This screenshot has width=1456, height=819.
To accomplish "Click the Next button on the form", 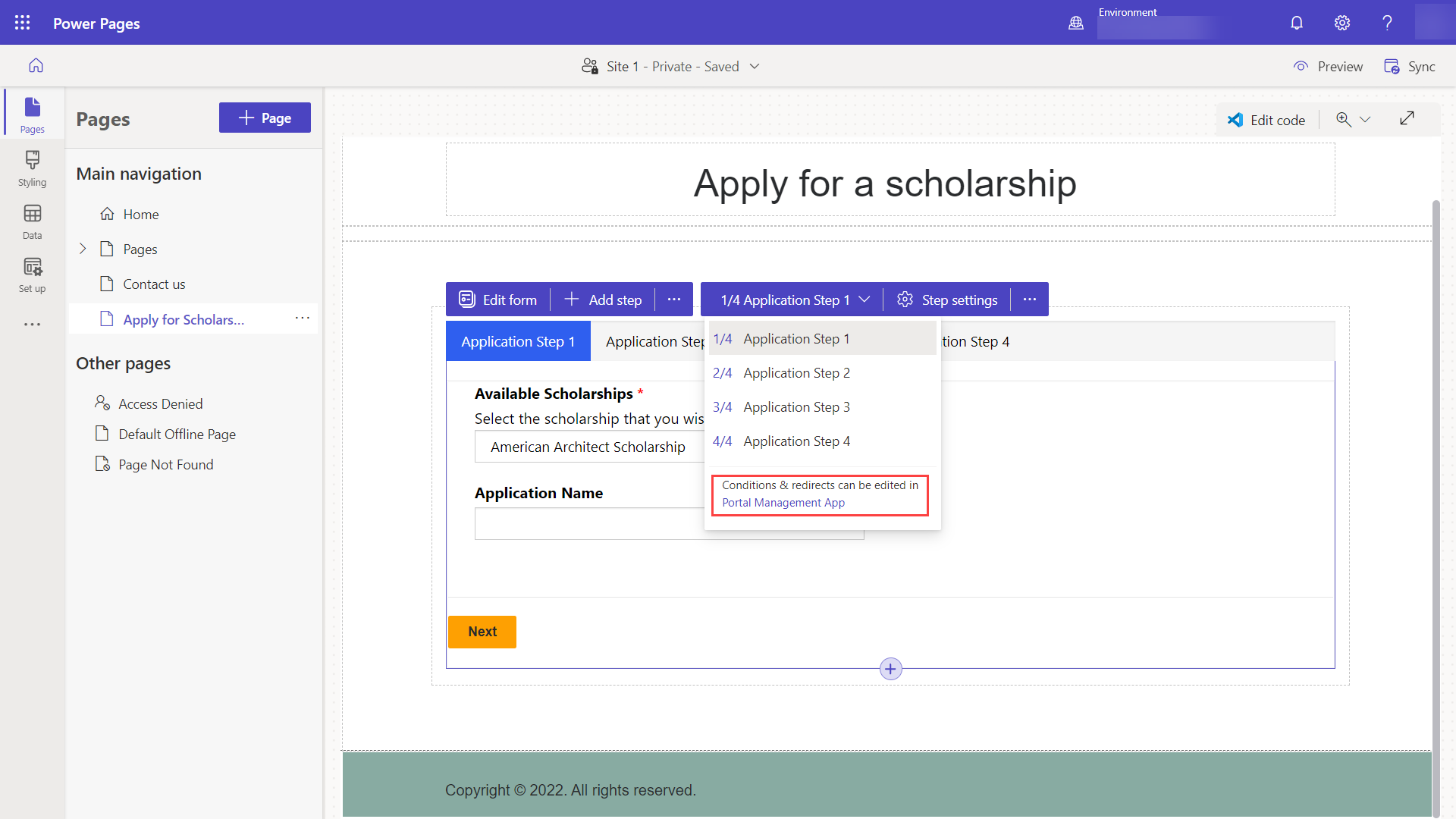I will 482,631.
